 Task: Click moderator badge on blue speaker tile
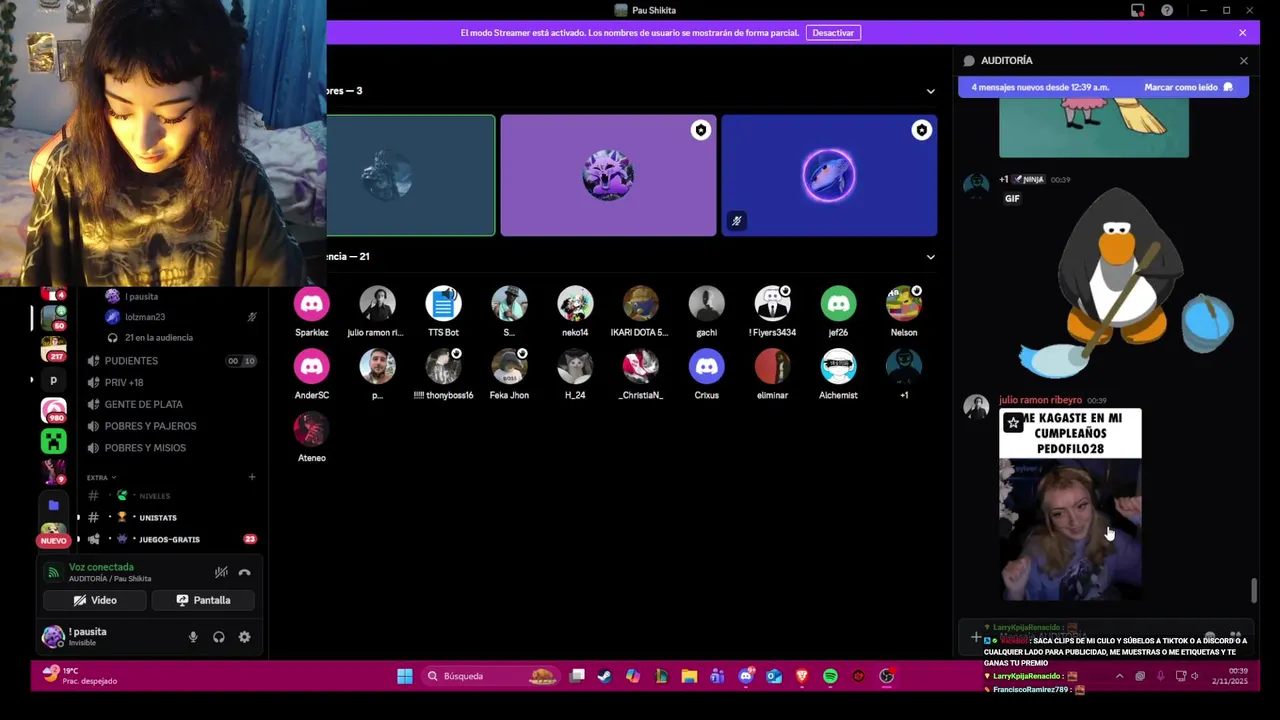[x=921, y=130]
